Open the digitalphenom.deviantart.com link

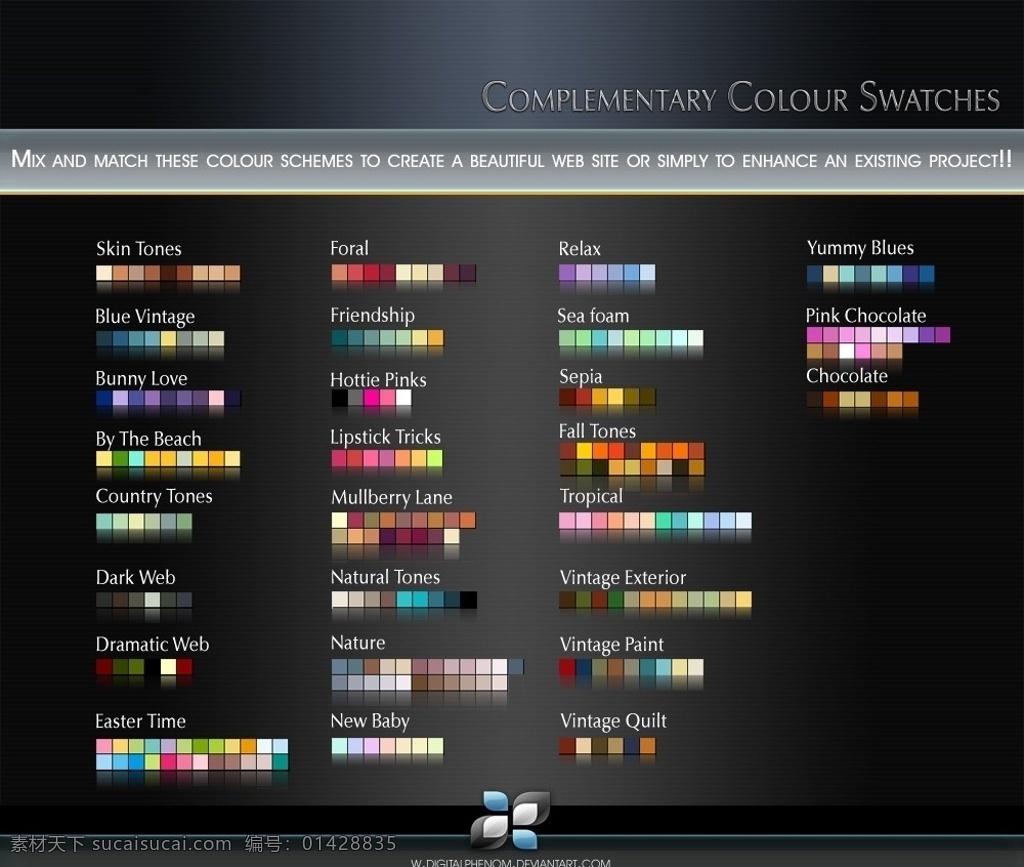click(x=510, y=862)
